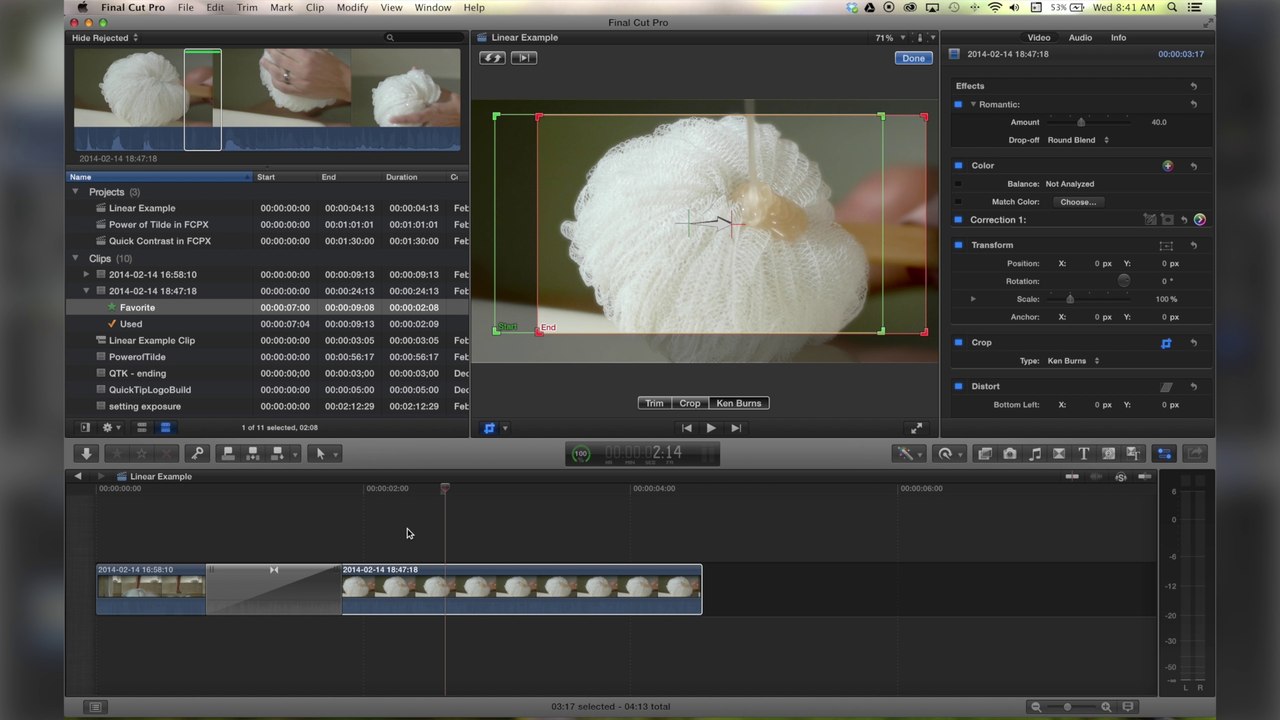Screen dimensions: 1280x720
Task: Click the Match Color Choose... button
Action: coord(1078,202)
